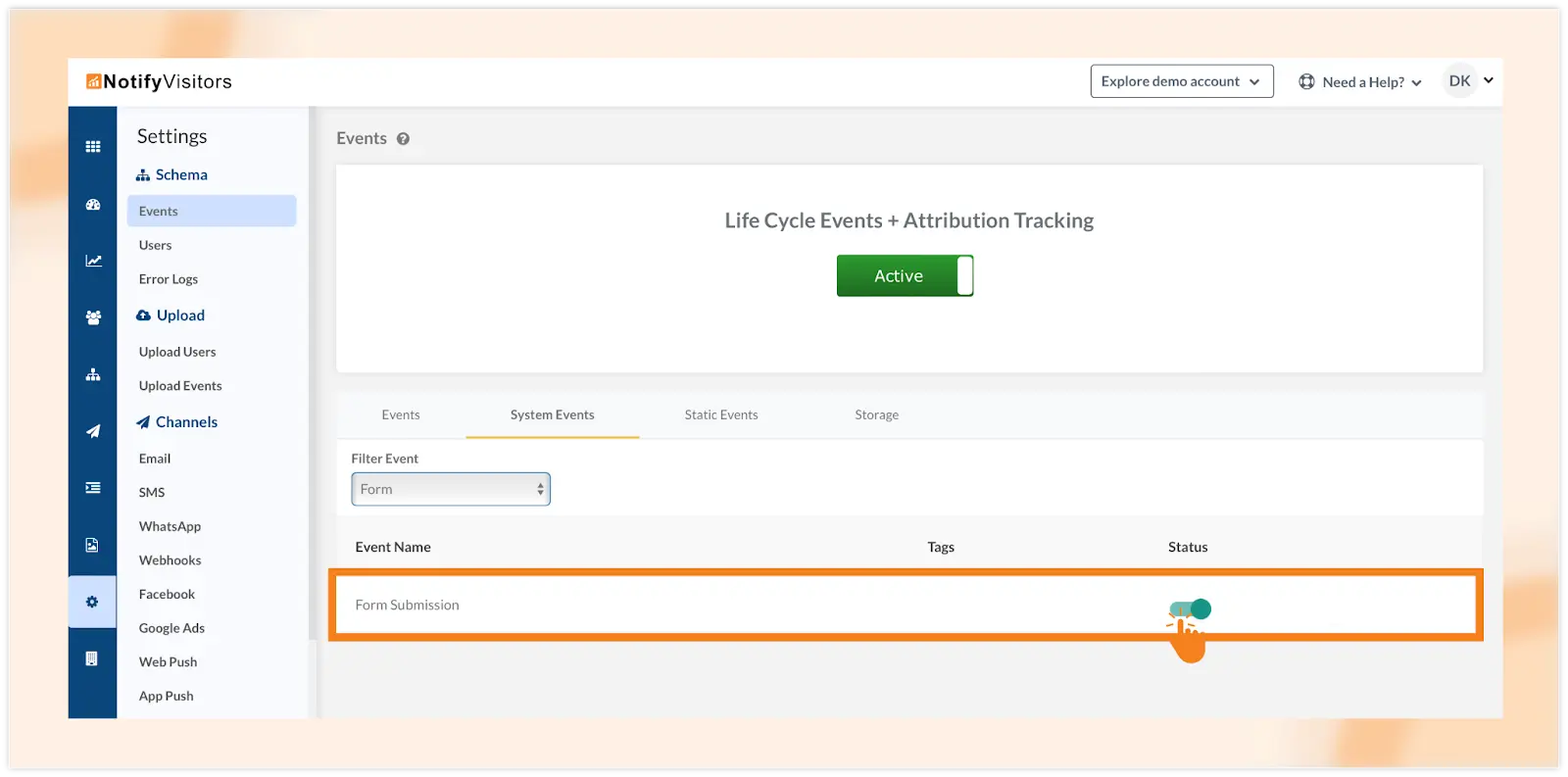Expand the Need a Help menu
This screenshot has width=1568, height=777.
(x=1360, y=82)
